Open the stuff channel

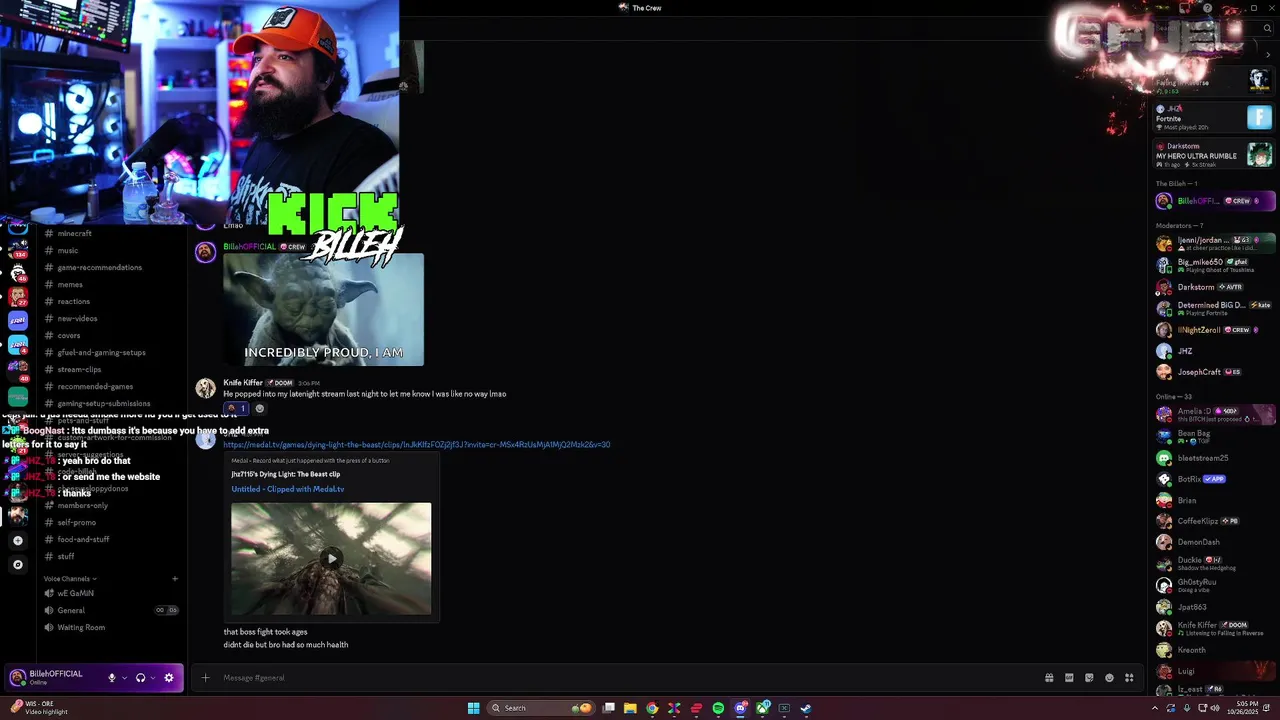coord(110,556)
